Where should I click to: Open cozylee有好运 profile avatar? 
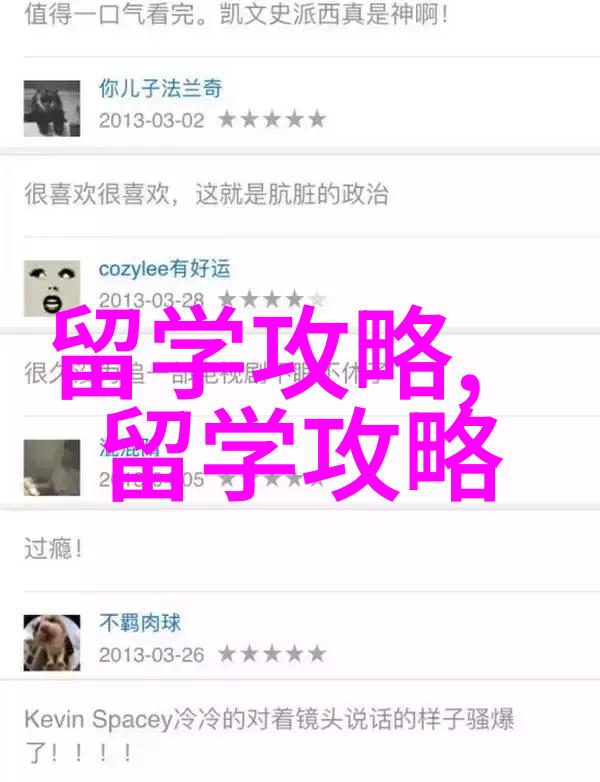pos(52,288)
